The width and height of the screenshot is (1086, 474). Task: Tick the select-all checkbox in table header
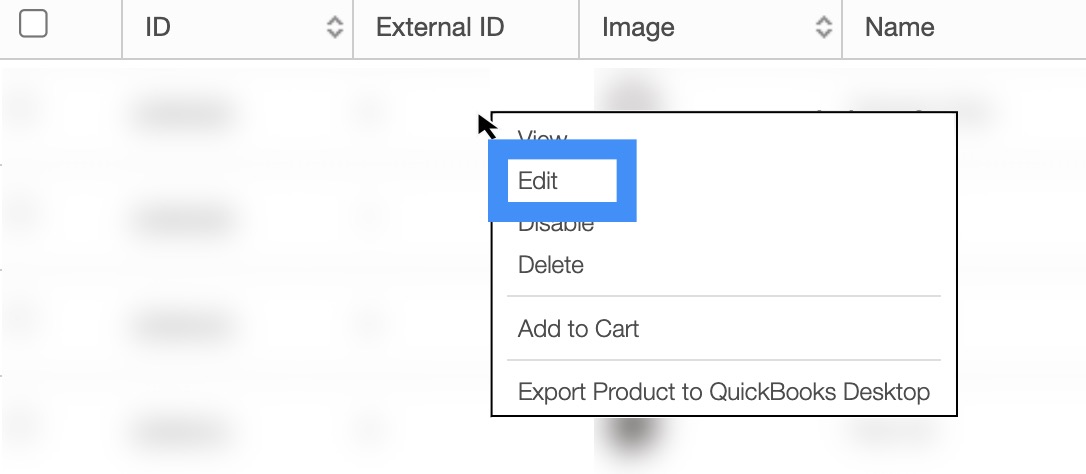[x=33, y=25]
